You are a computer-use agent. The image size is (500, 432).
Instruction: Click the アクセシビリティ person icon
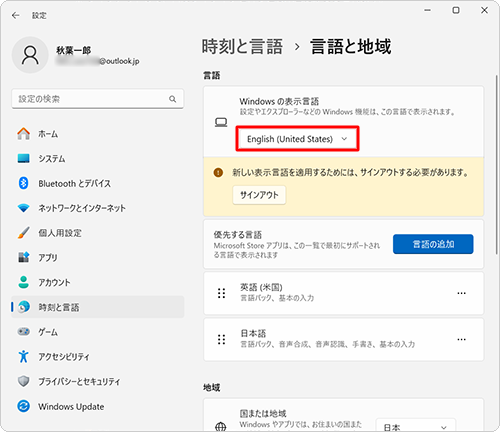23,356
